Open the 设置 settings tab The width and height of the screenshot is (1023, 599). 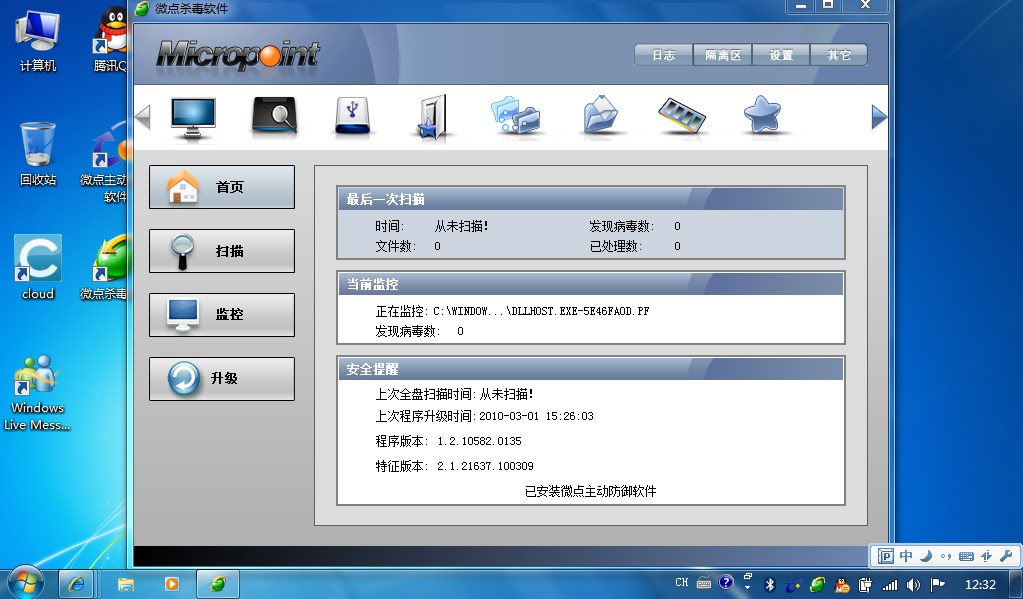[x=781, y=55]
